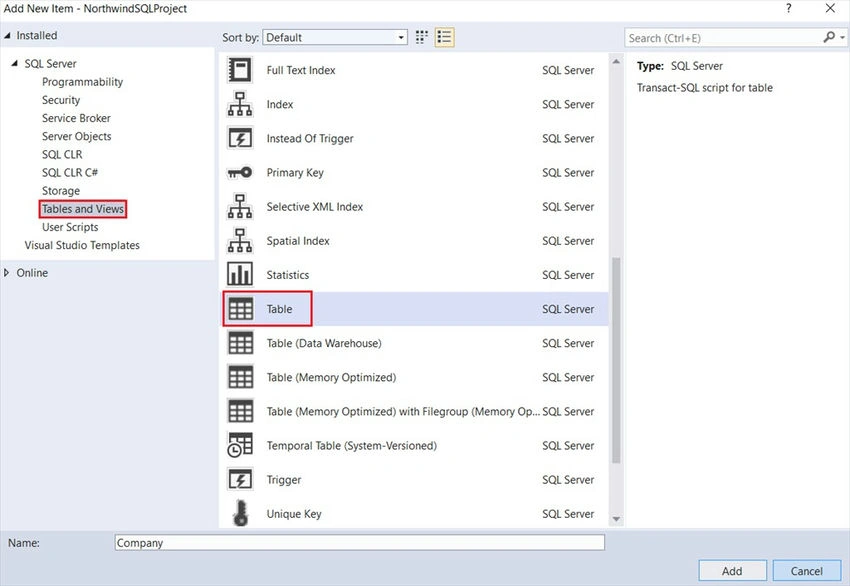Click the Add button
This screenshot has width=850, height=586.
[x=732, y=571]
